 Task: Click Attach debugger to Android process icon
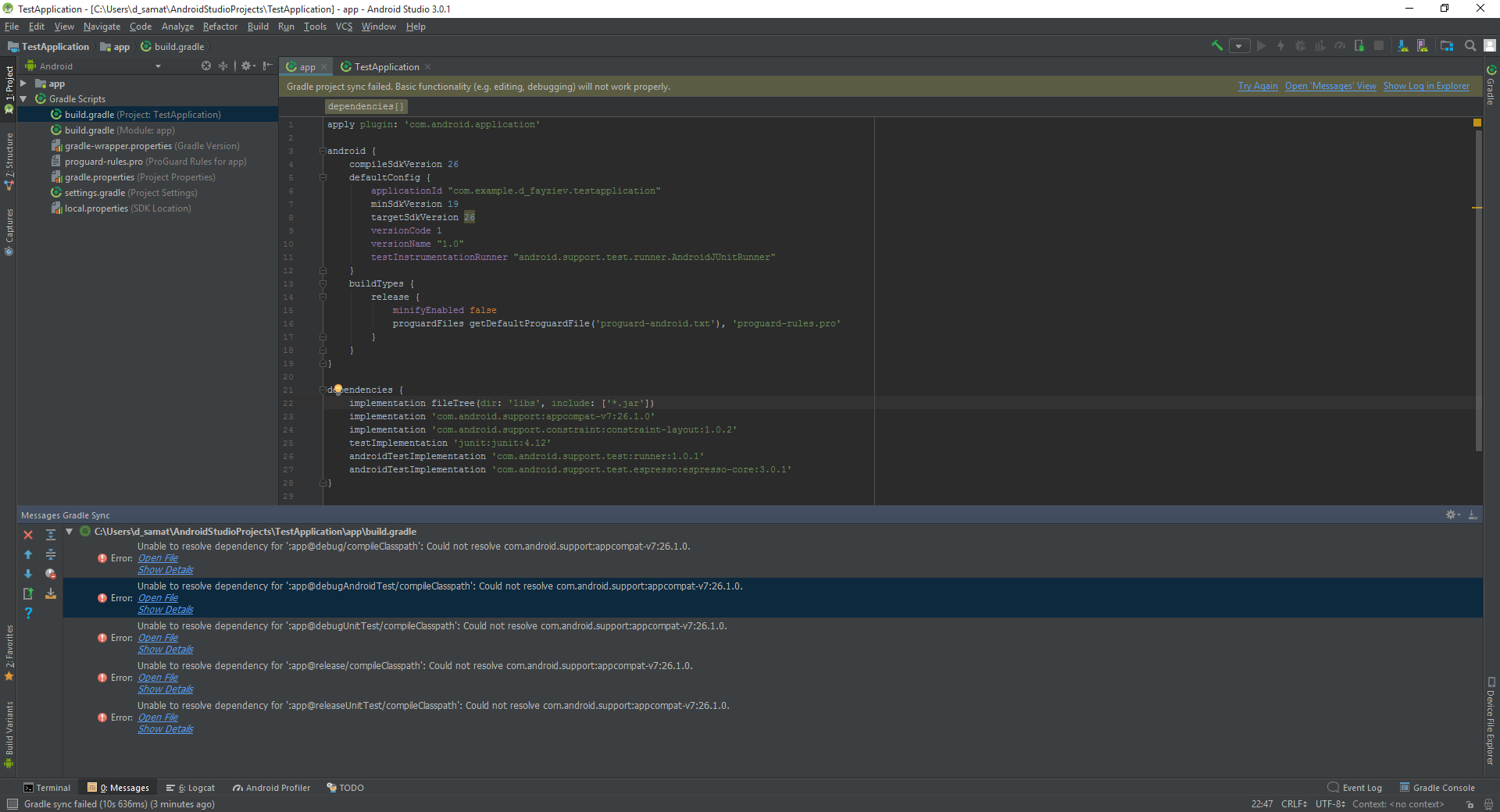tap(1359, 46)
